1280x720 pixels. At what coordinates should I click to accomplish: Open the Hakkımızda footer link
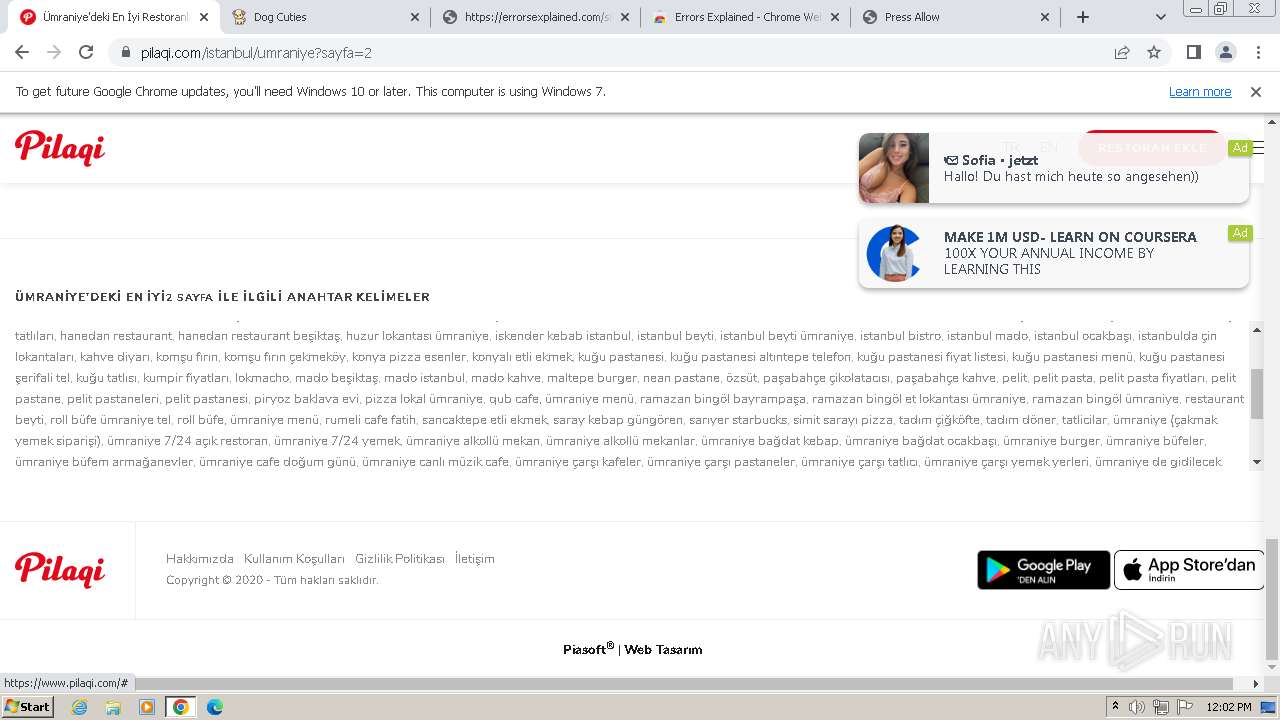pyautogui.click(x=200, y=559)
